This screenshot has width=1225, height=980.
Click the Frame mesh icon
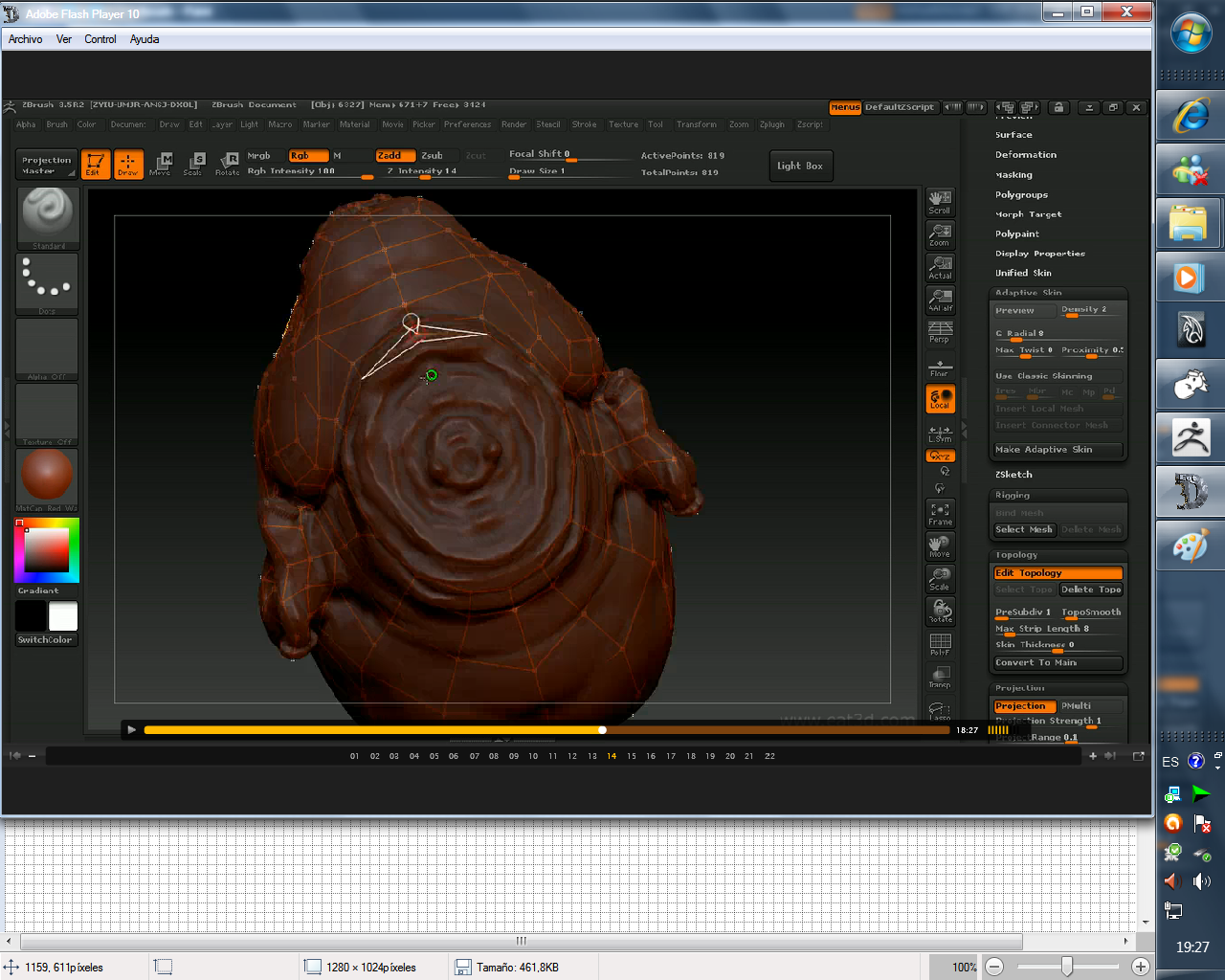tap(940, 514)
